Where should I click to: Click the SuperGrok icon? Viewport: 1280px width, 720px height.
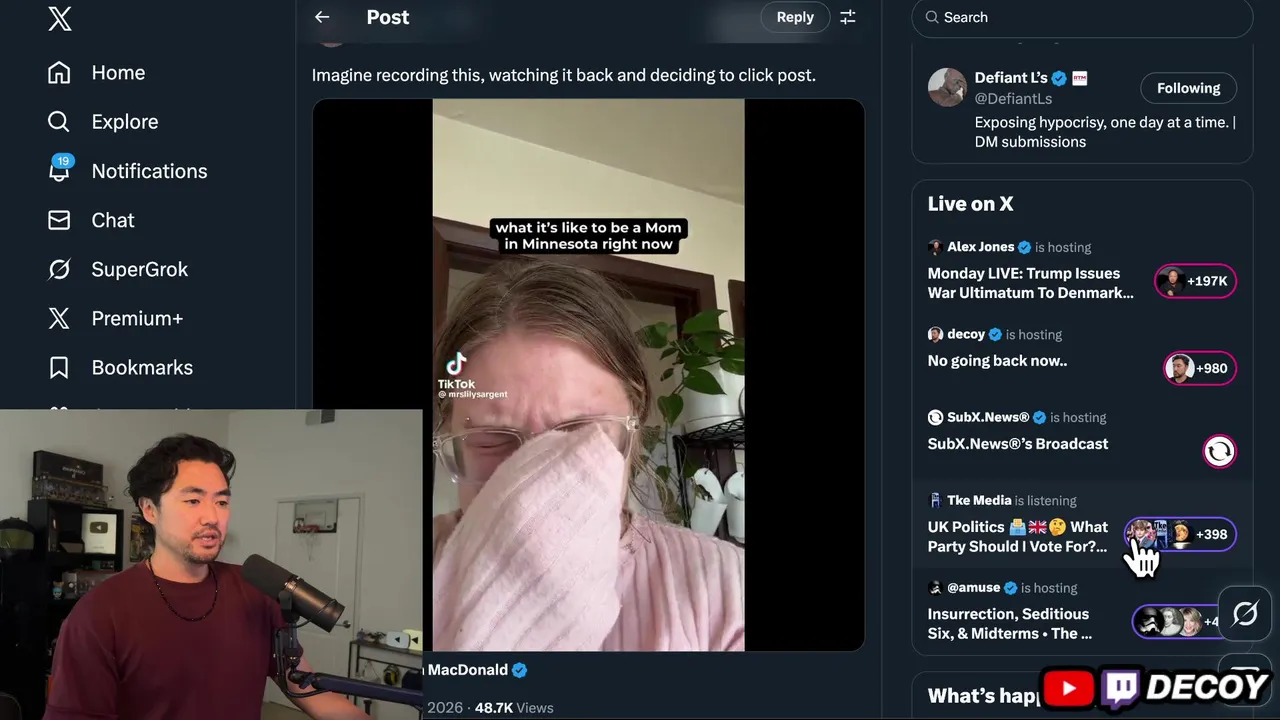[59, 269]
